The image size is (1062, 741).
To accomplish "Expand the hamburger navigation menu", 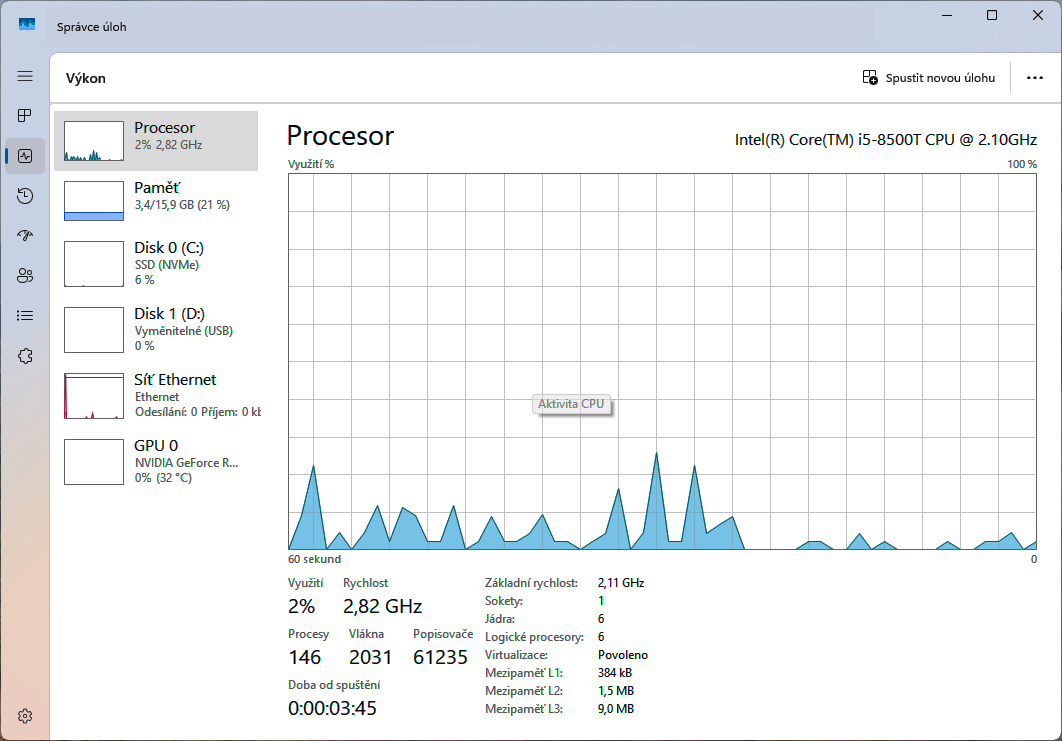I will point(25,76).
